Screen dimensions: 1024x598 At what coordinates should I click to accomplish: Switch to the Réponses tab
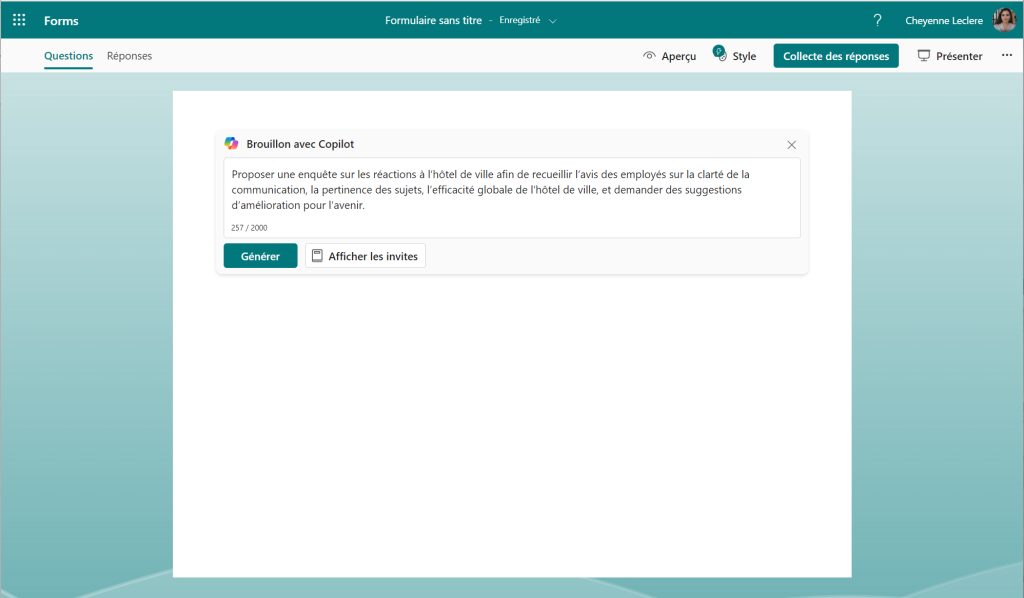click(129, 56)
